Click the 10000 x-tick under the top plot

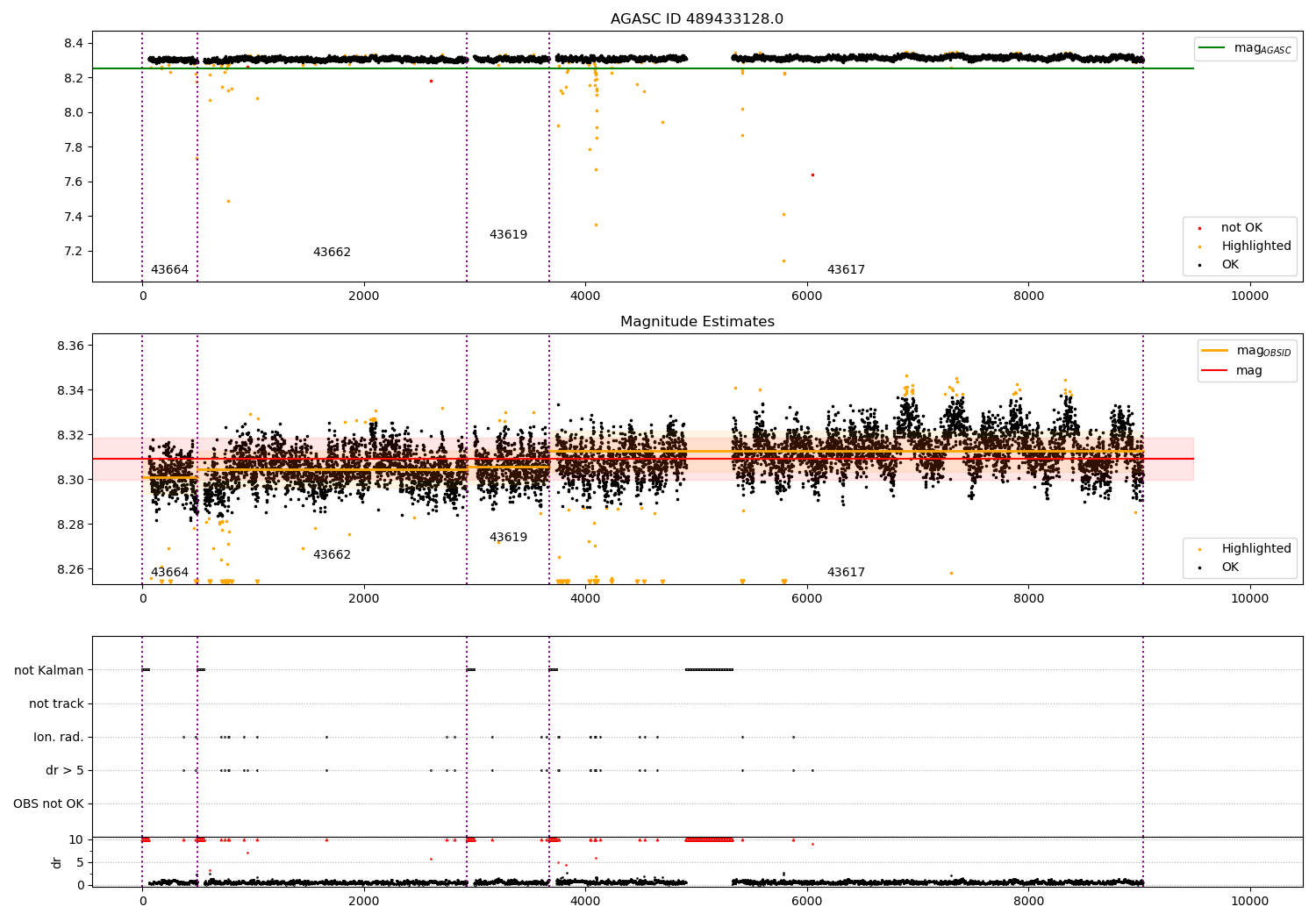[1249, 296]
